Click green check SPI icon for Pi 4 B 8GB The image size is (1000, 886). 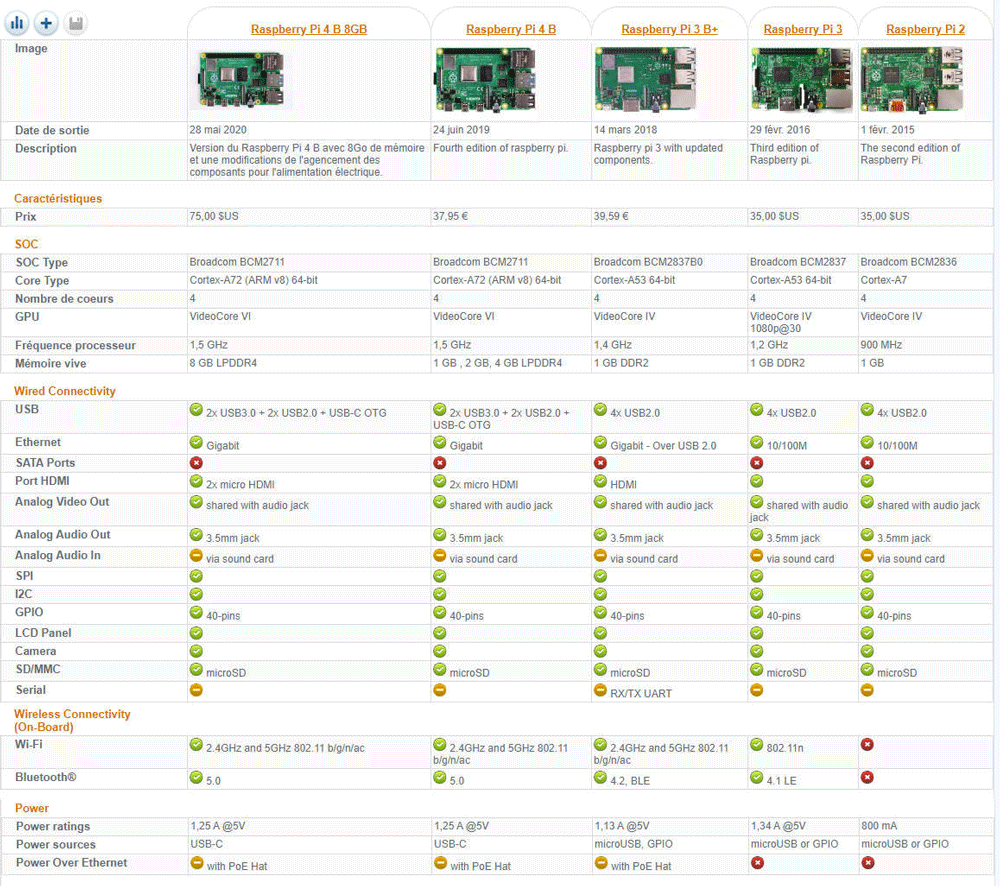tap(196, 576)
